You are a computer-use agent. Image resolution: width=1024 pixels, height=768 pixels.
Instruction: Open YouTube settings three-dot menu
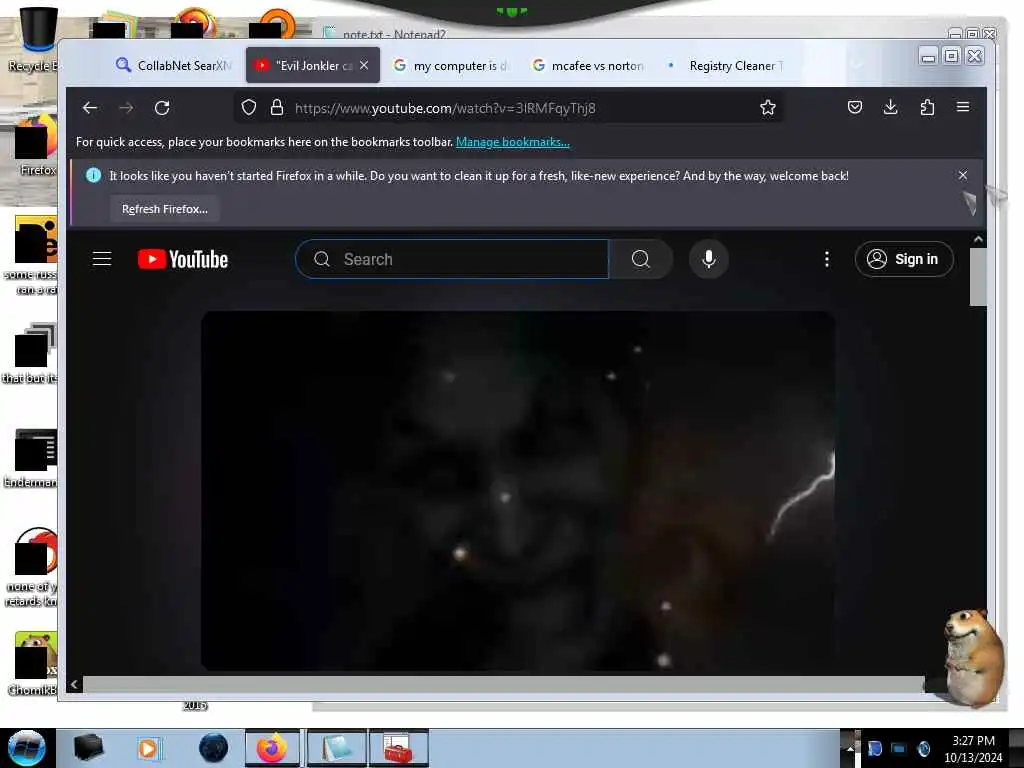tap(827, 259)
